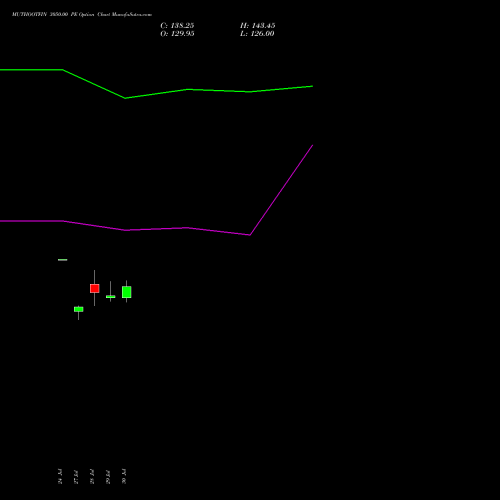Image resolution: width=500 pixels, height=500 pixels.
Task: Select the 28 Jul date label
Action: (x=92, y=476)
